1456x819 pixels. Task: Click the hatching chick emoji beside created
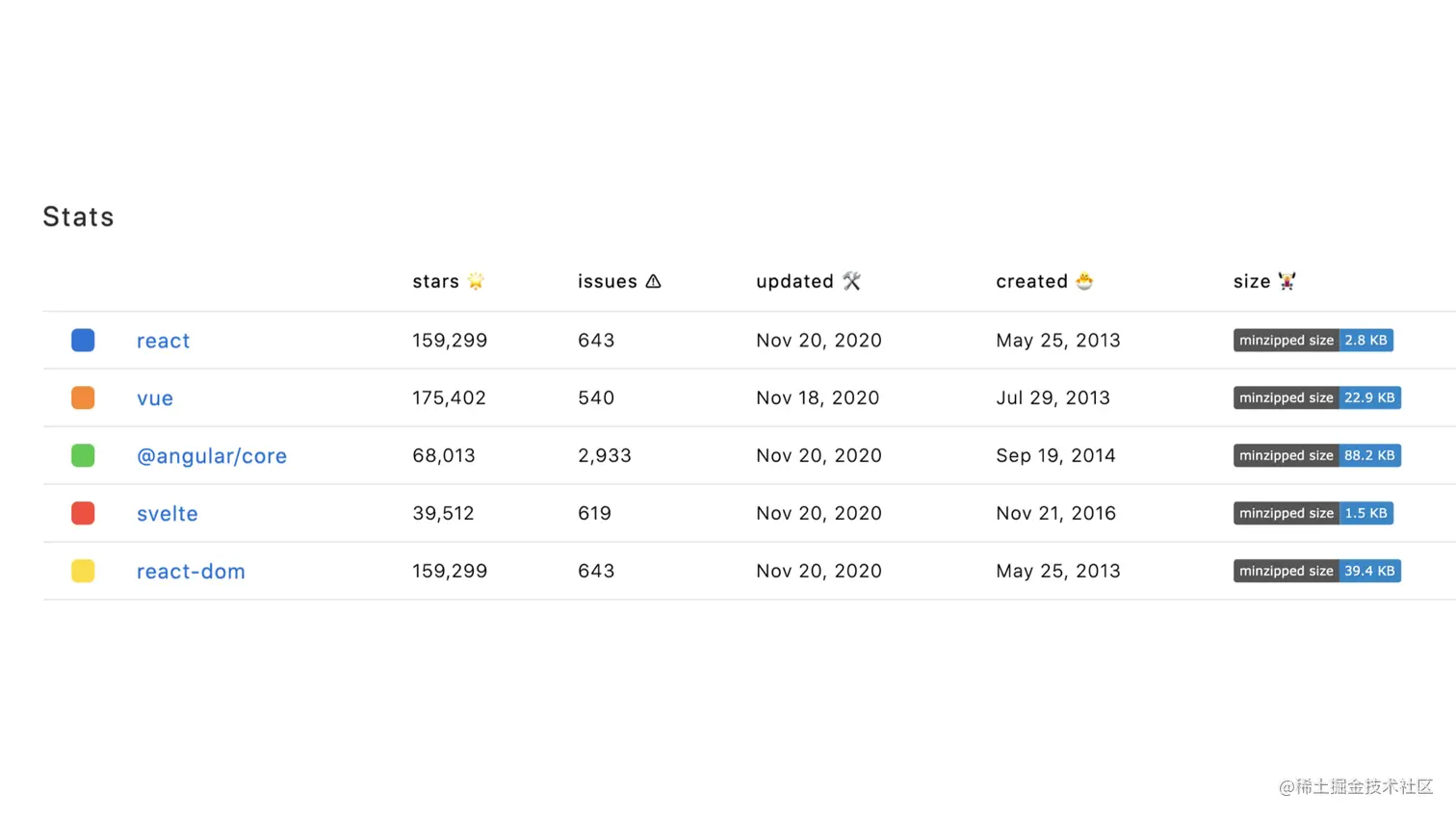(x=1084, y=281)
